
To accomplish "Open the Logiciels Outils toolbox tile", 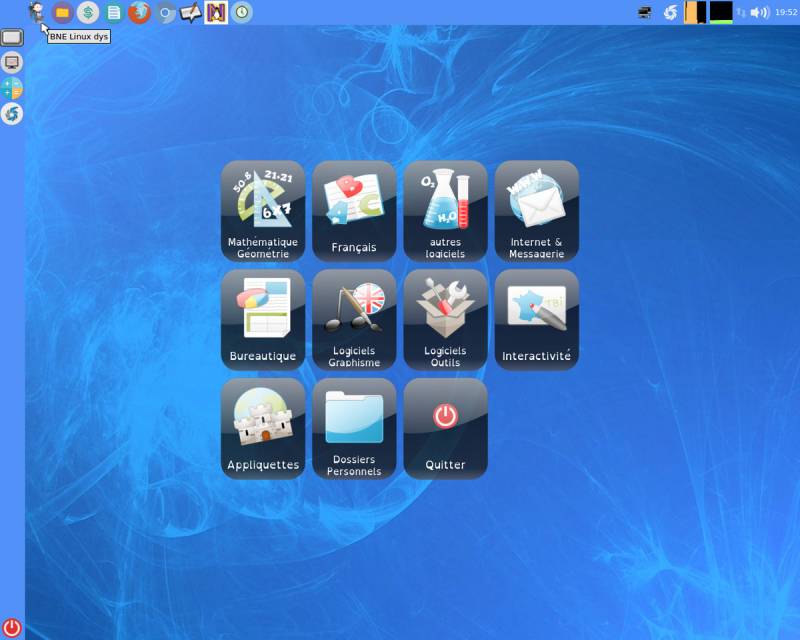I will coord(445,320).
